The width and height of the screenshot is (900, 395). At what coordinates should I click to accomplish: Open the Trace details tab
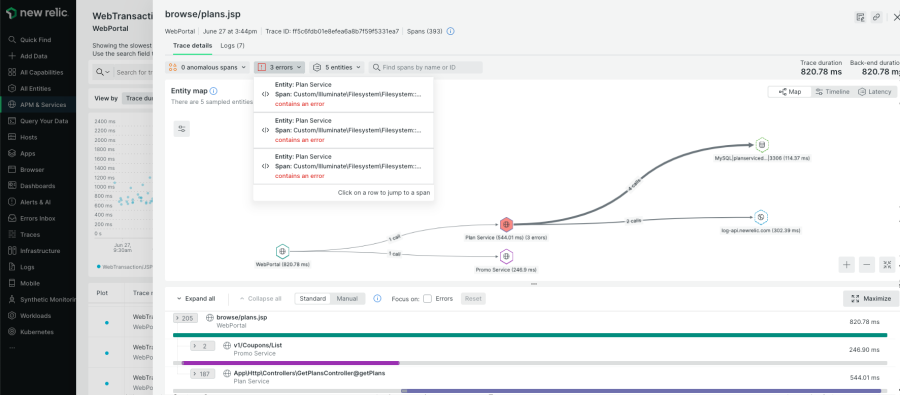[x=192, y=46]
